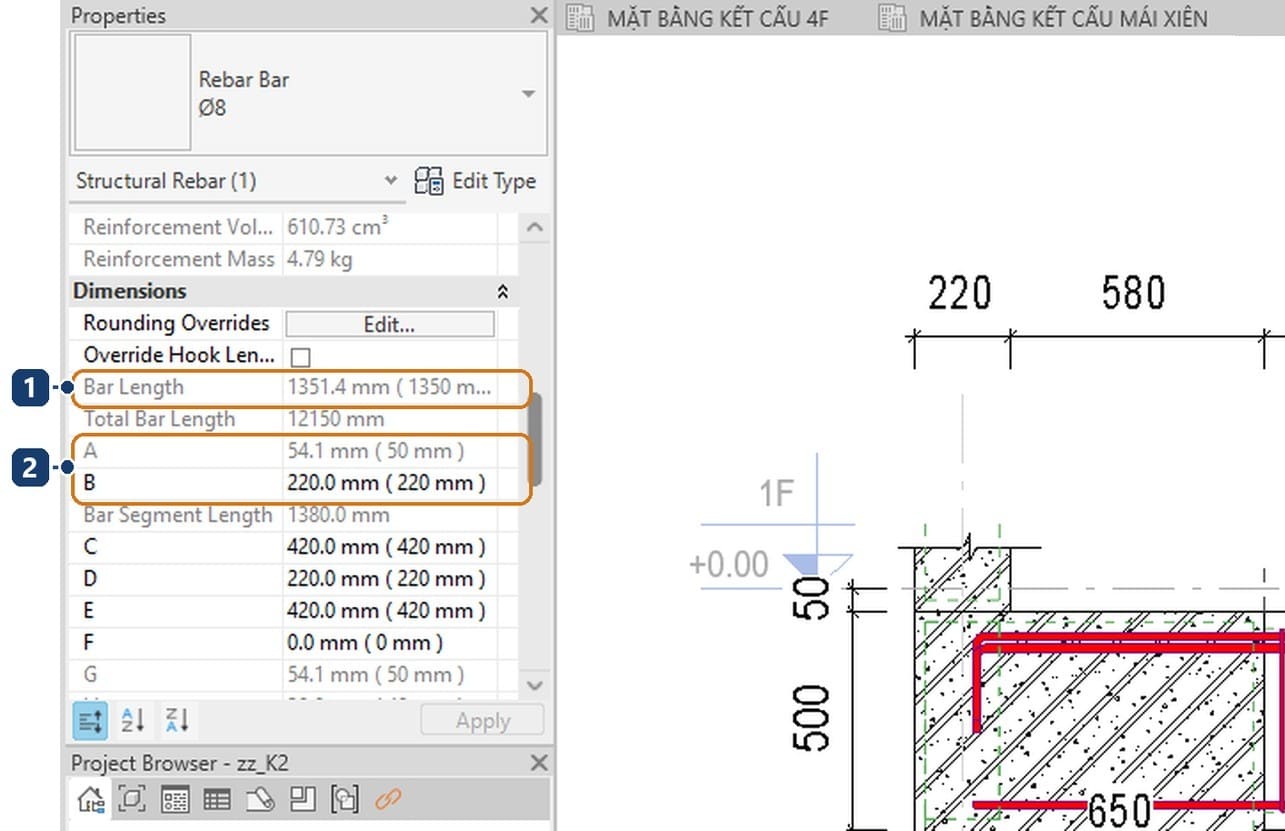Select the house icon in Project Browser

click(91, 799)
